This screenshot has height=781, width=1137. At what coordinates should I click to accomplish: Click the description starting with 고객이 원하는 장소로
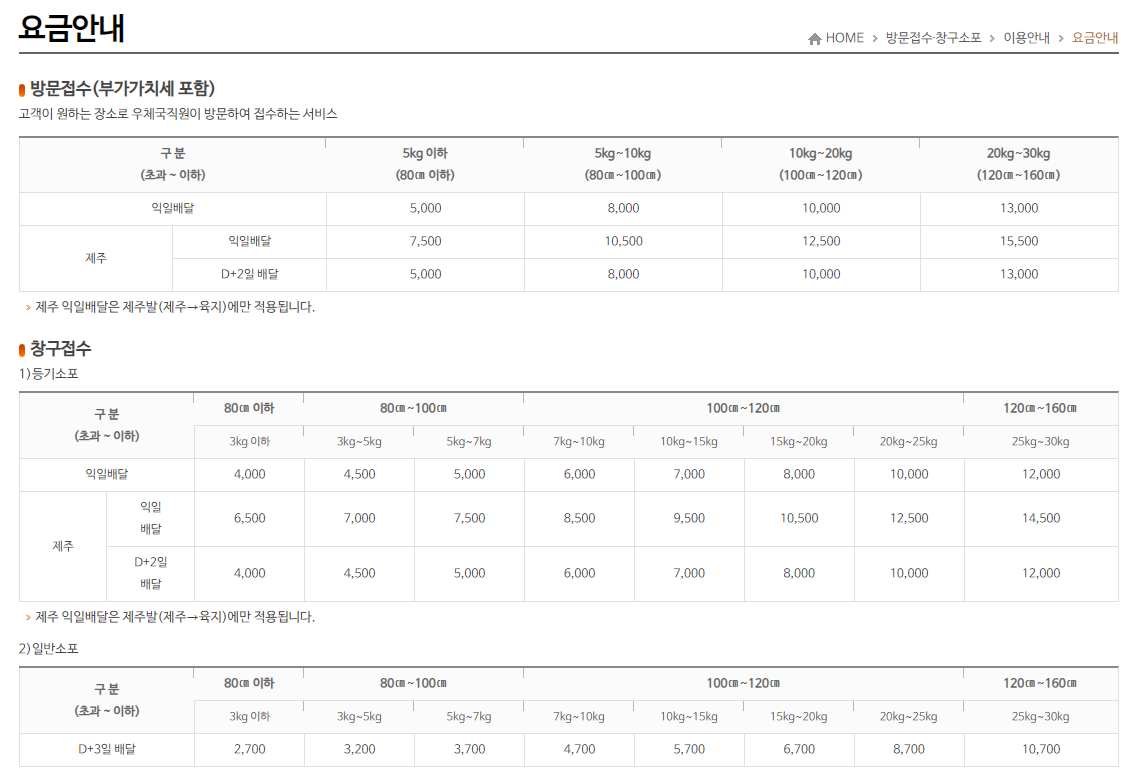click(178, 114)
